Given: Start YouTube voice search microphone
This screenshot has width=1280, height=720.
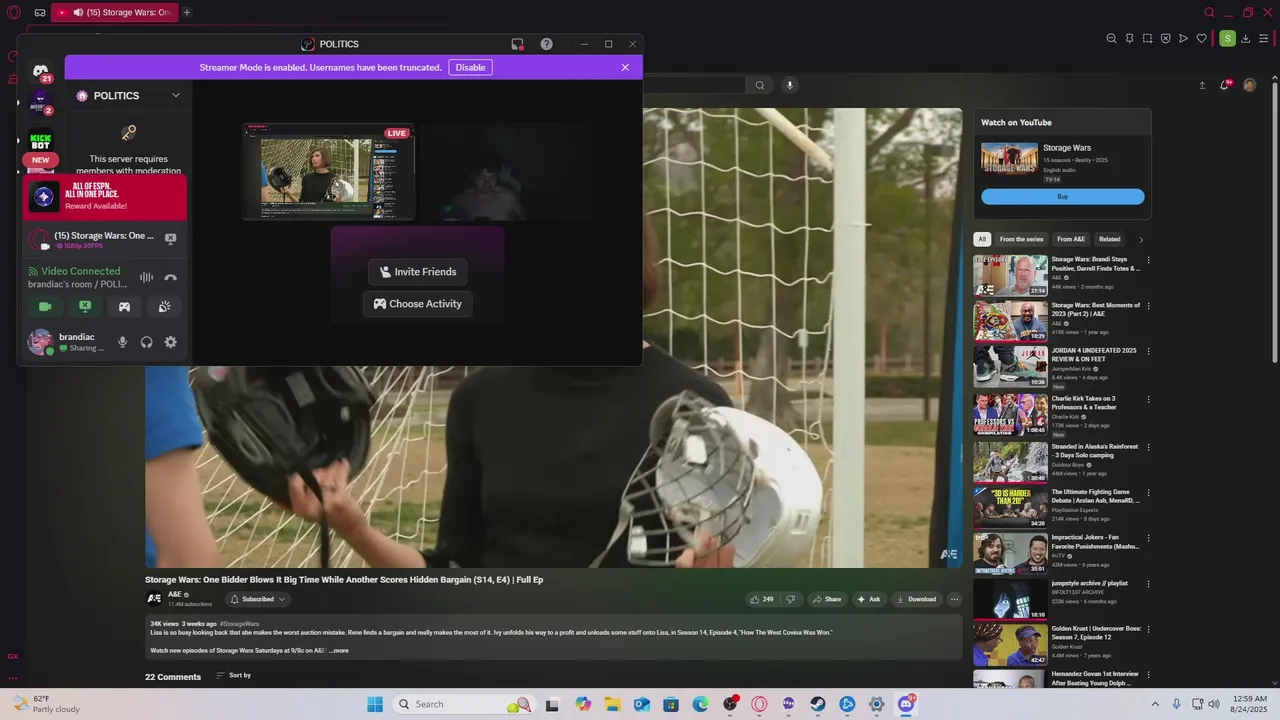Looking at the screenshot, I should [x=789, y=86].
